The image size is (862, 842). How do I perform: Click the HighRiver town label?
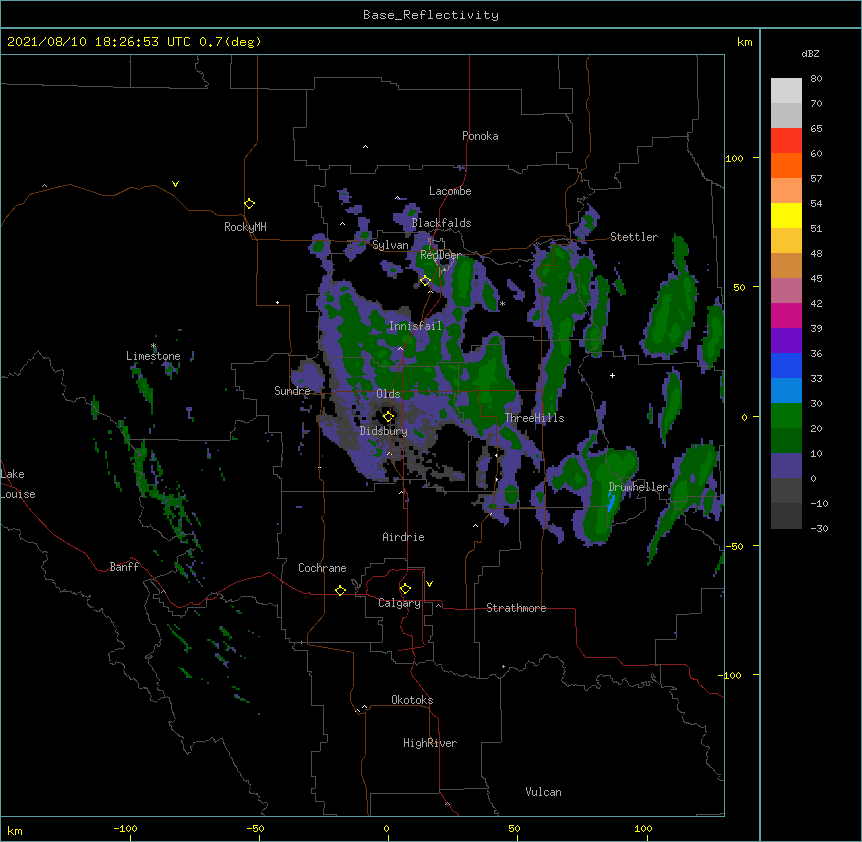[x=430, y=743]
